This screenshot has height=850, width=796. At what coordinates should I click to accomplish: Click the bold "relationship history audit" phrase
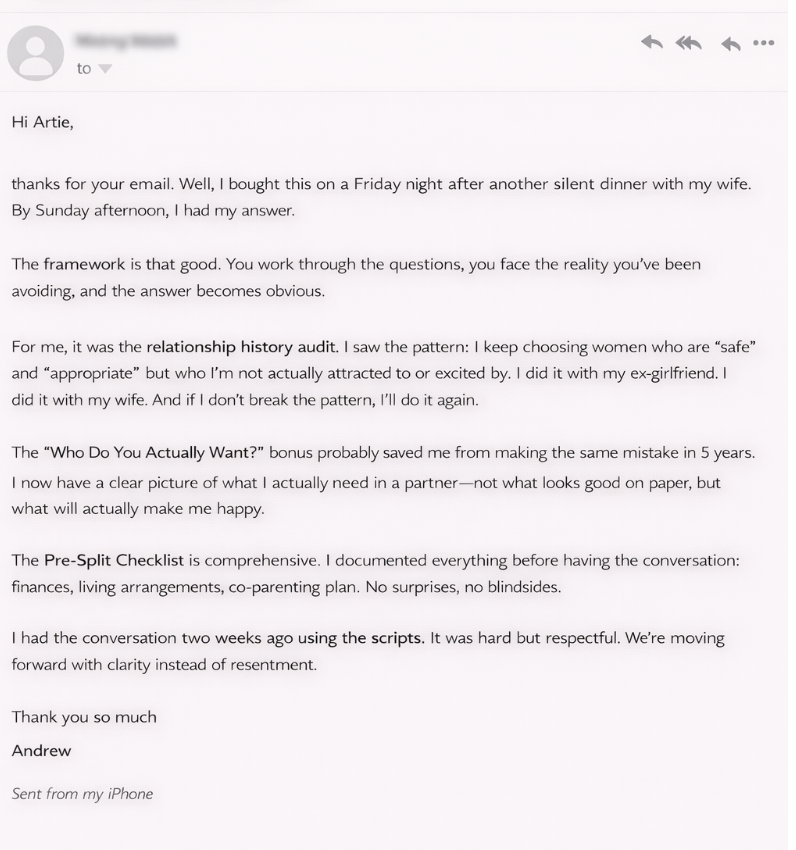[241, 348]
